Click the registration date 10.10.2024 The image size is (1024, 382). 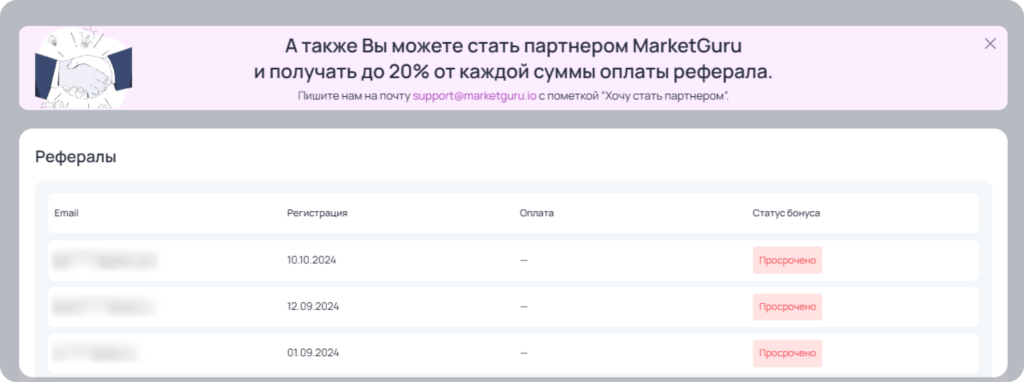(x=312, y=260)
